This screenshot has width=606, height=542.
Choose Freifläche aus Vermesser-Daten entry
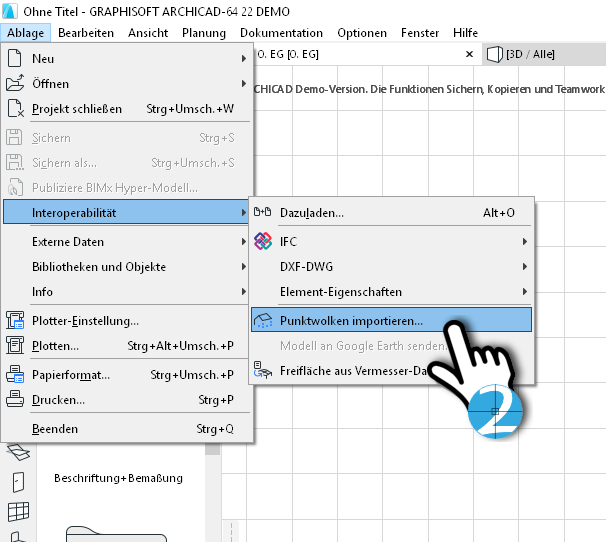[391, 370]
